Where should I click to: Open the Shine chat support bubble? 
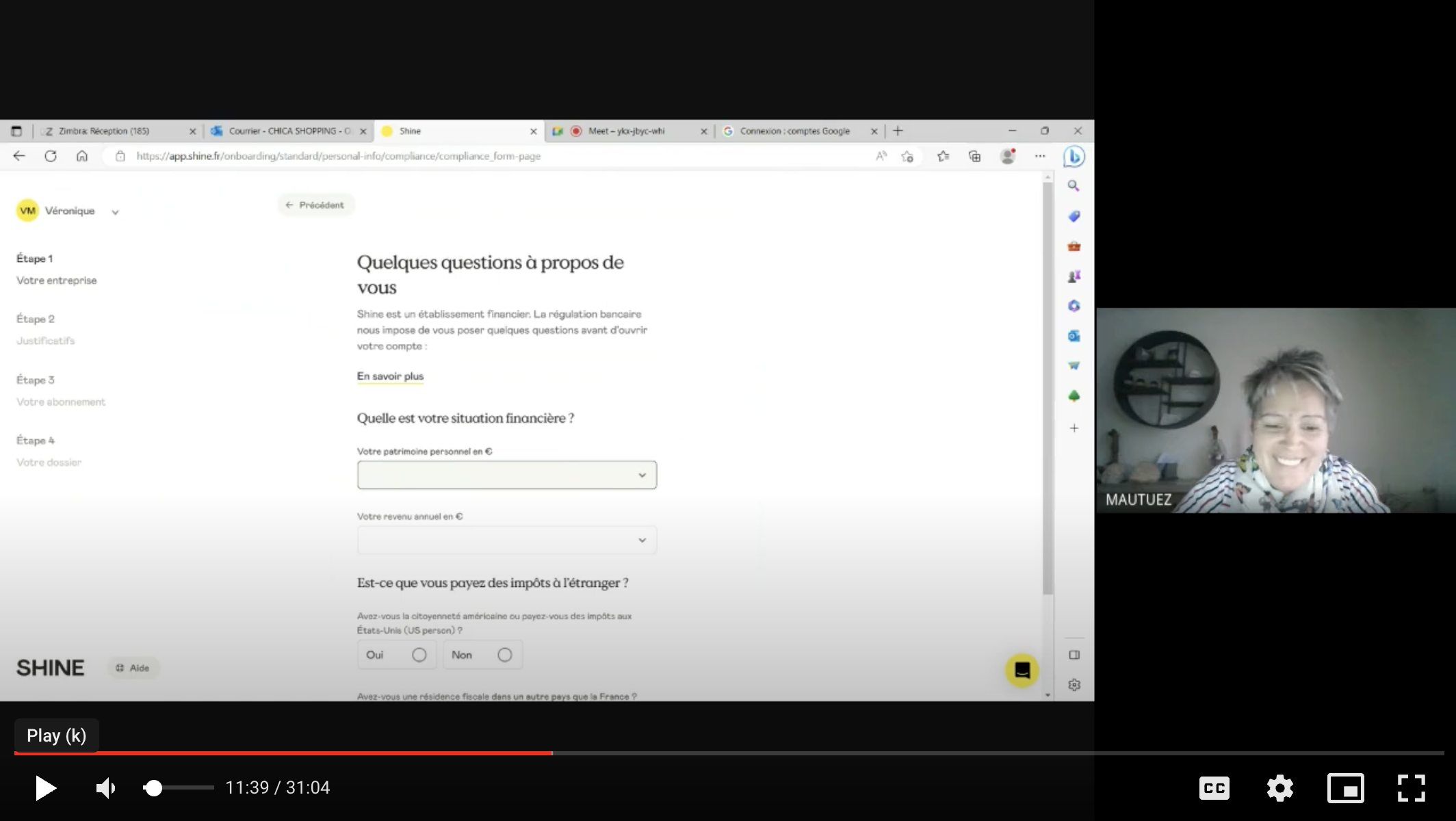tap(1022, 670)
